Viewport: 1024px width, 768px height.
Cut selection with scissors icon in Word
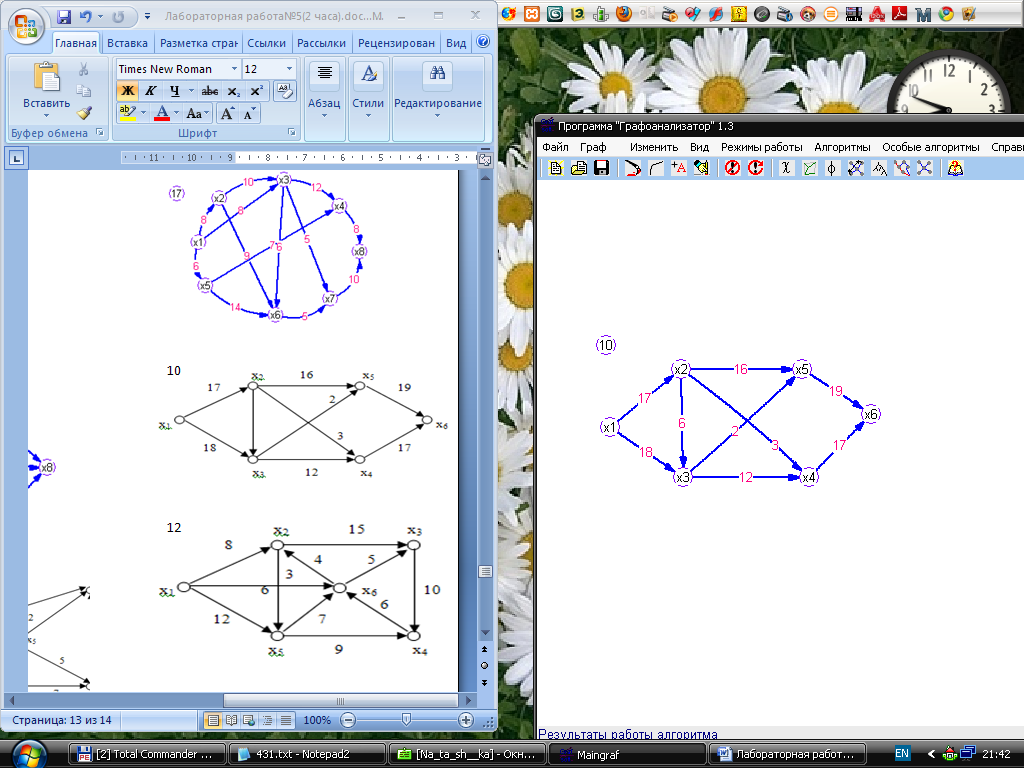coord(84,69)
